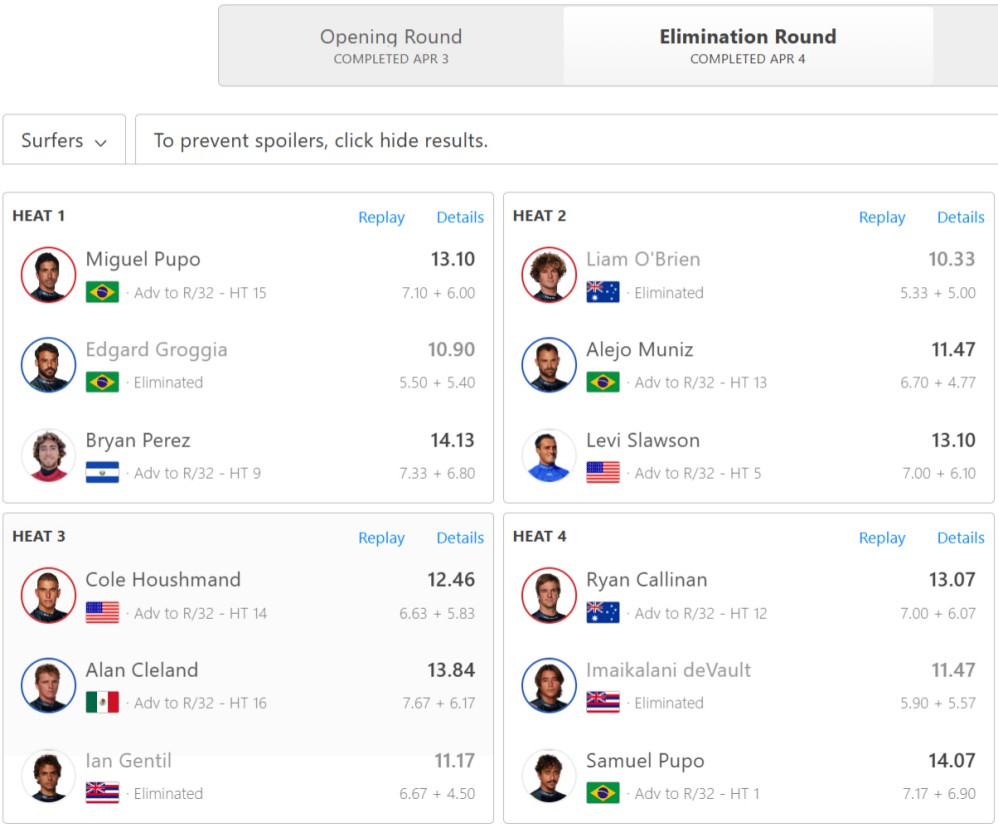Switch to the Opening Round tab
This screenshot has height=828, width=998.
tap(391, 46)
